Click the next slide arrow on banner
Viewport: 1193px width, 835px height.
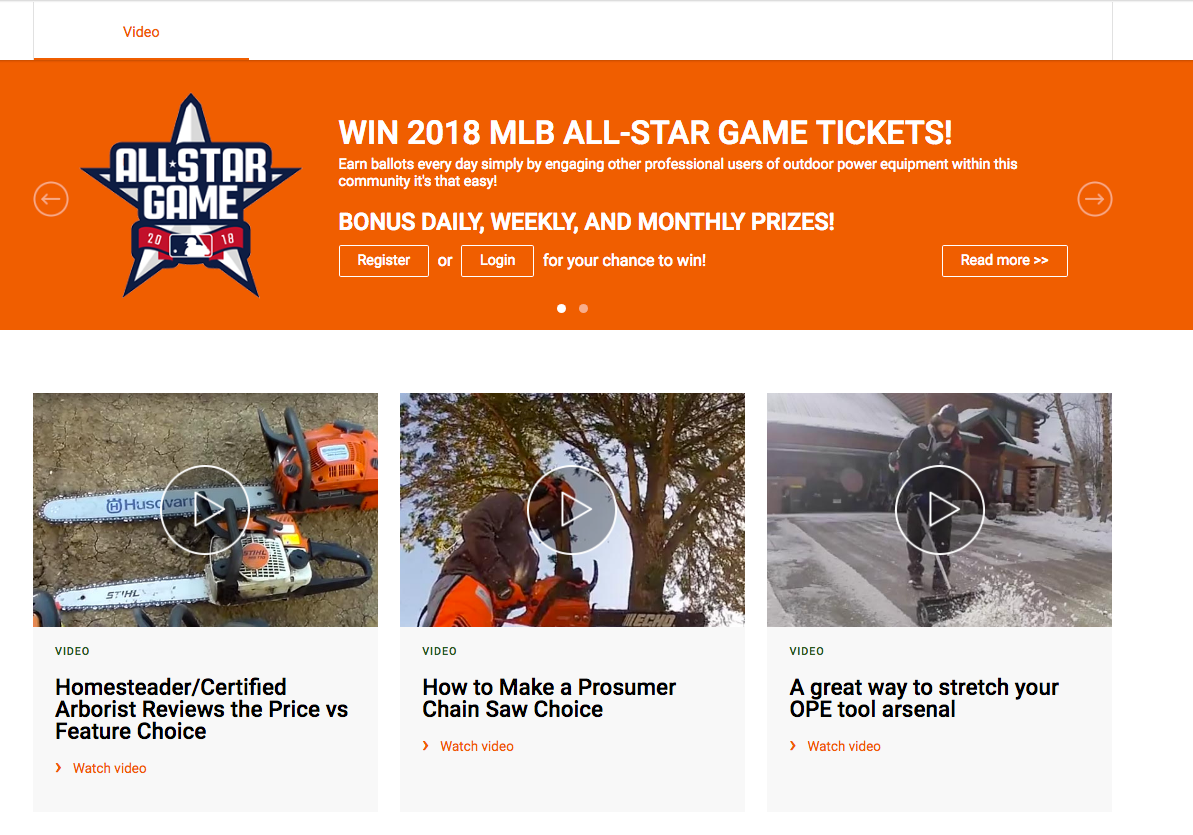tap(1095, 199)
